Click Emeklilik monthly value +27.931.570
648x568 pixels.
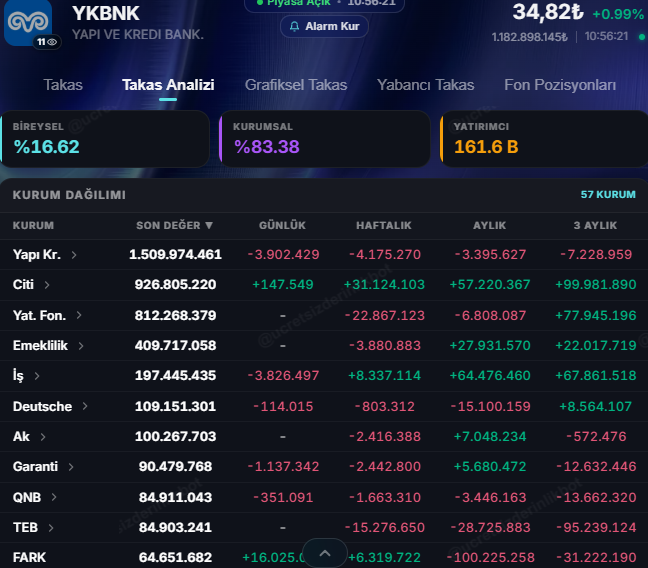490,345
